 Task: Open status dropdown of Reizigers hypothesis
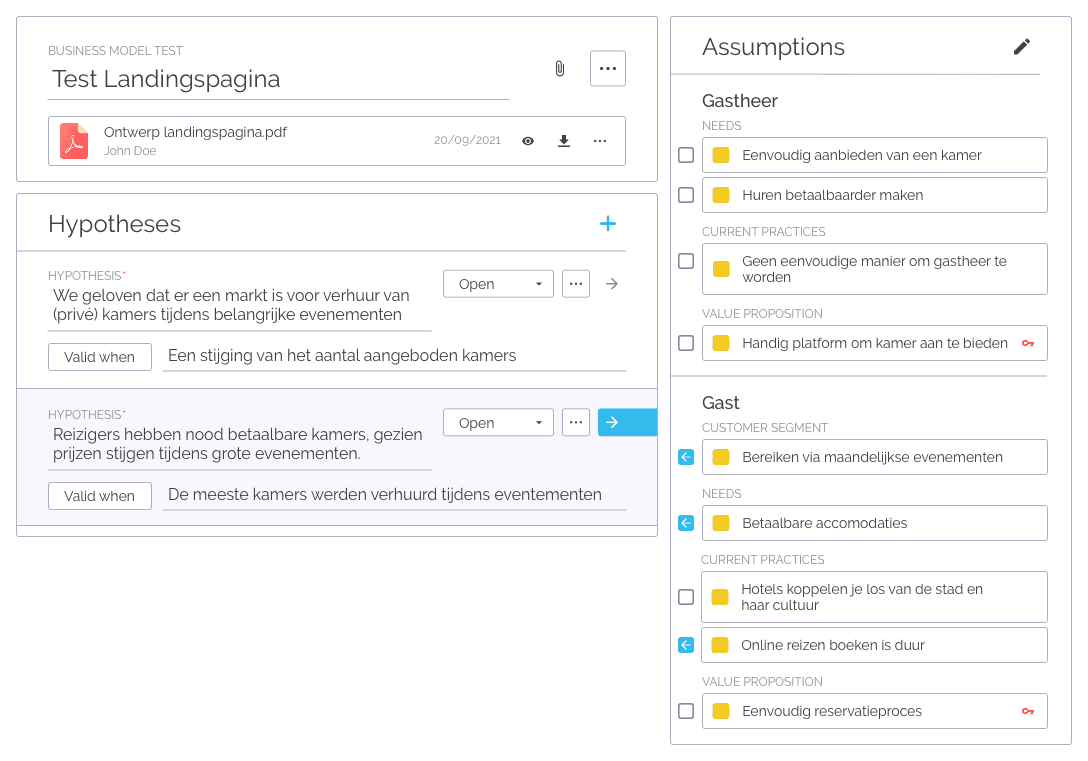[498, 422]
